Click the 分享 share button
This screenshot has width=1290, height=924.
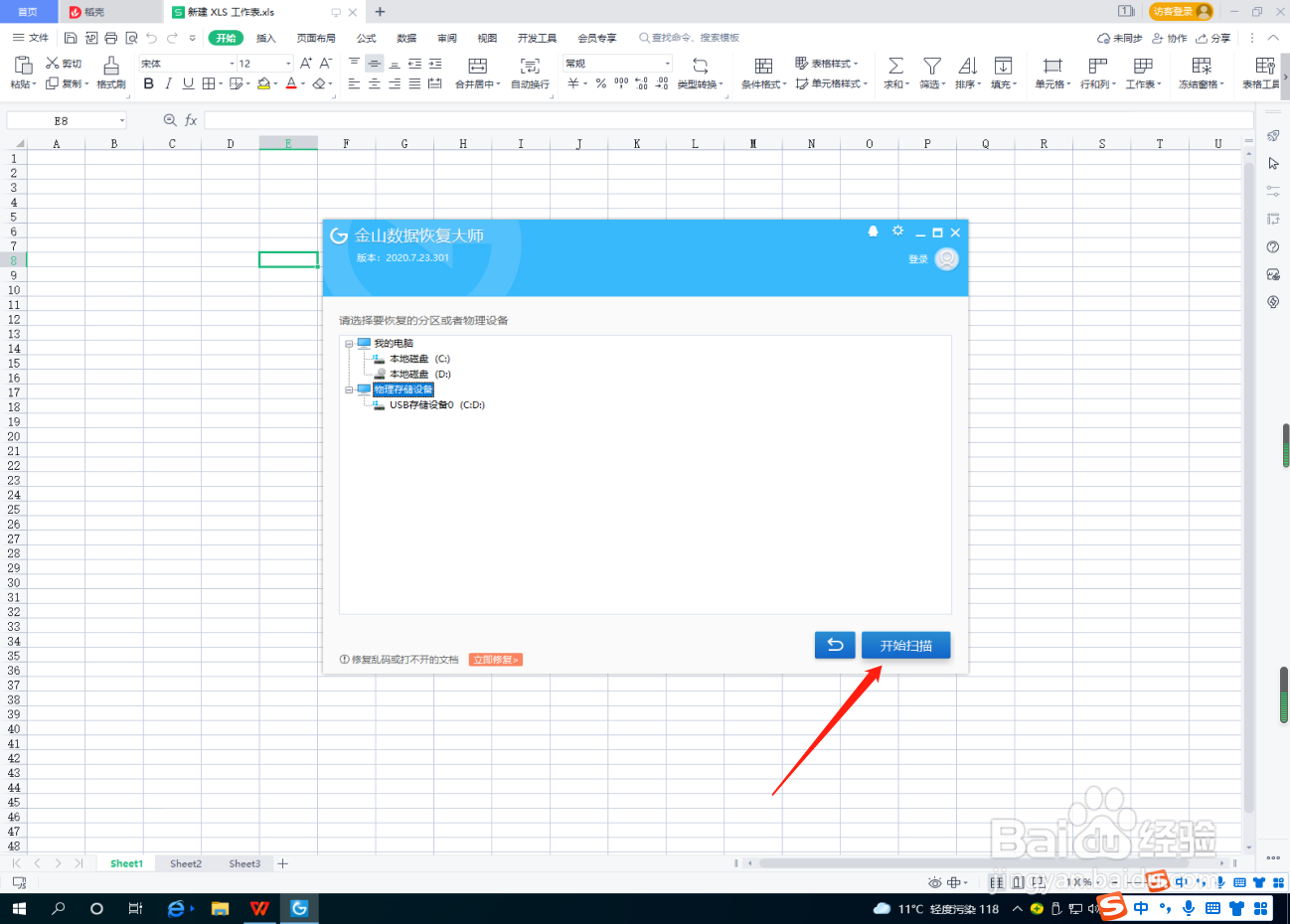(1213, 38)
